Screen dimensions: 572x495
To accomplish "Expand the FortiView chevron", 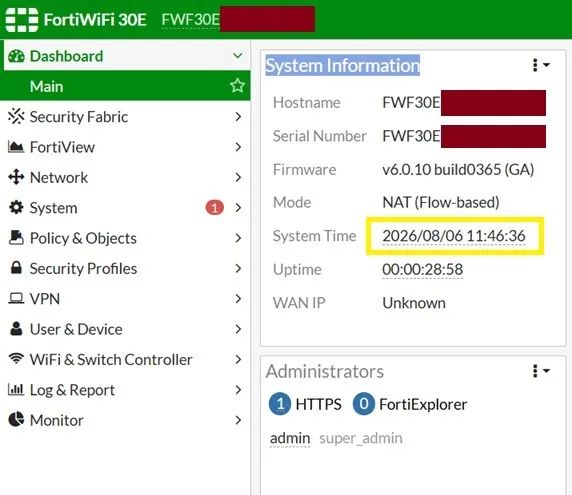I will tap(239, 147).
